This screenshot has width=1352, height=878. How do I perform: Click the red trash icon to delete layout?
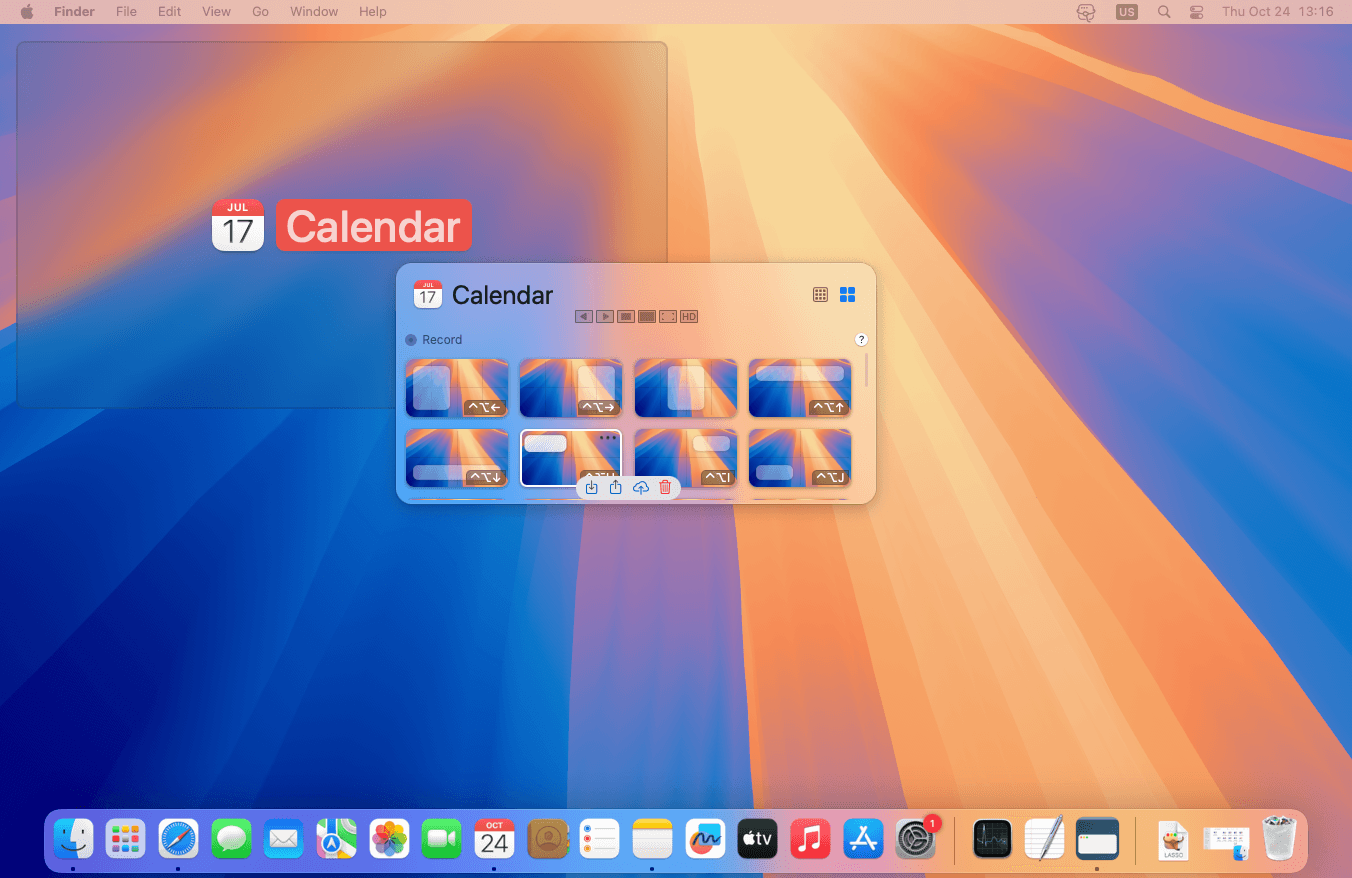pyautogui.click(x=665, y=487)
